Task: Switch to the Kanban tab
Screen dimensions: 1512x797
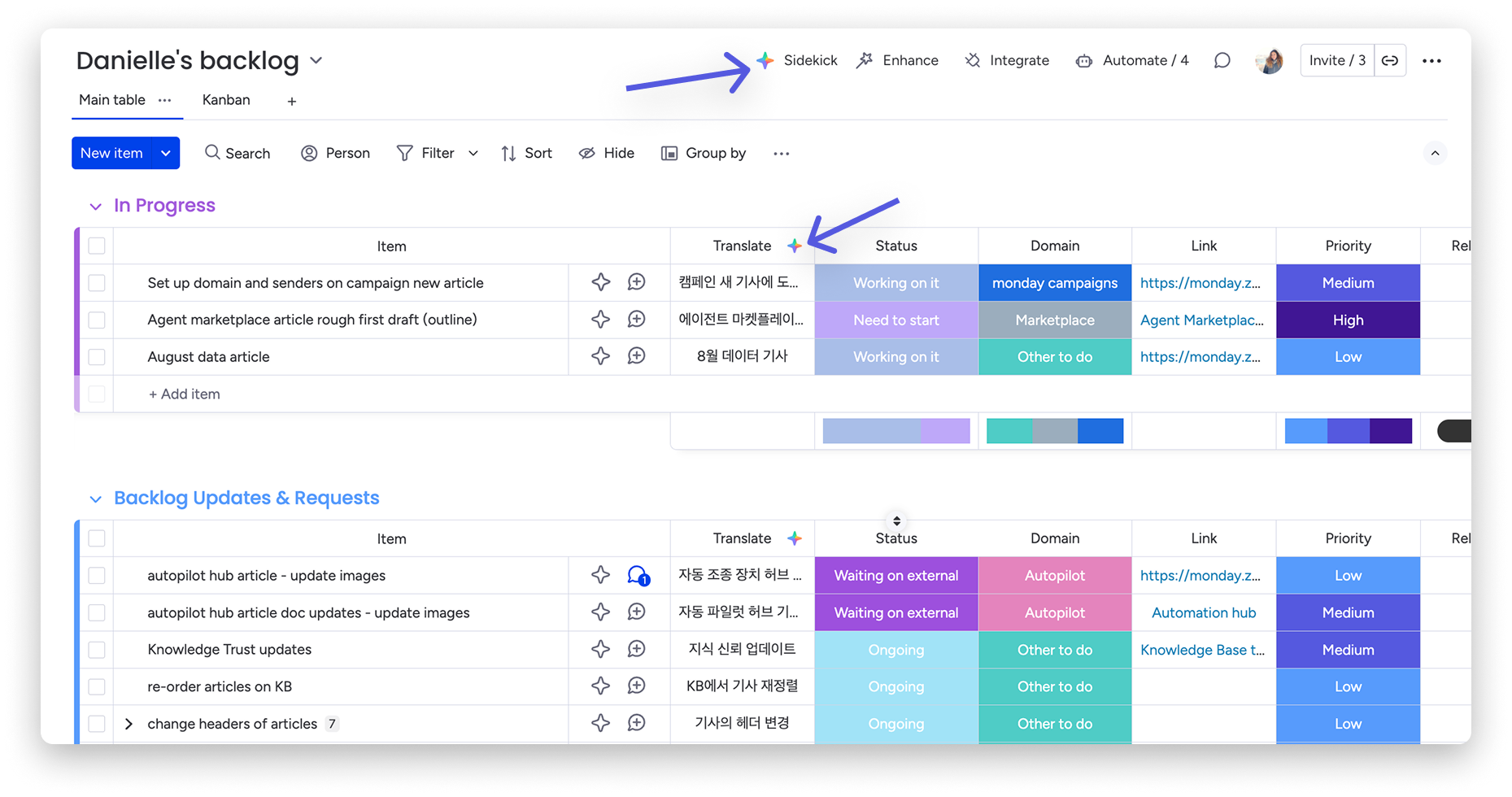Action: click(x=225, y=100)
